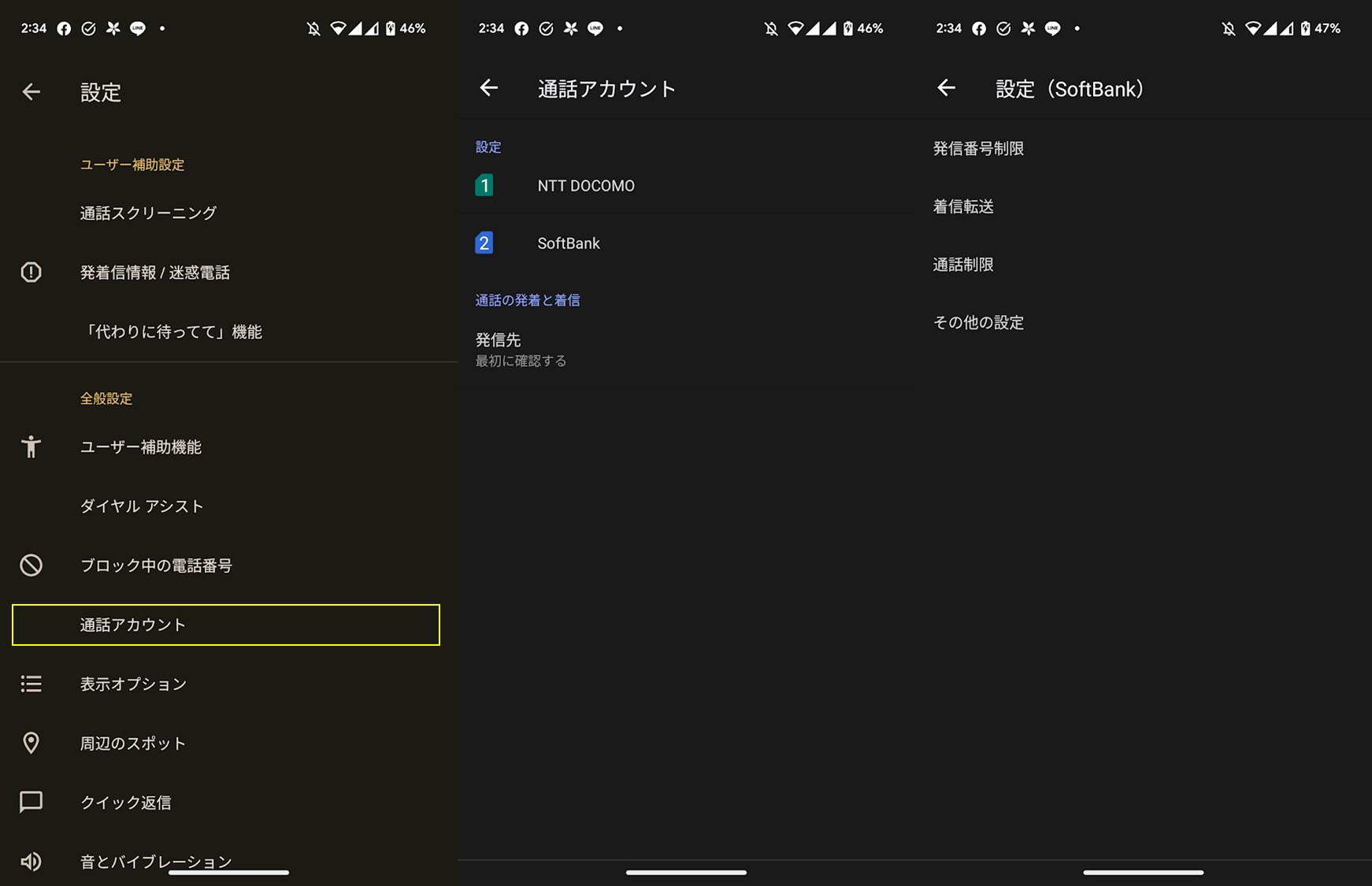
Task: Tap the back arrow on the 通話アカウント screen
Action: coord(489,87)
